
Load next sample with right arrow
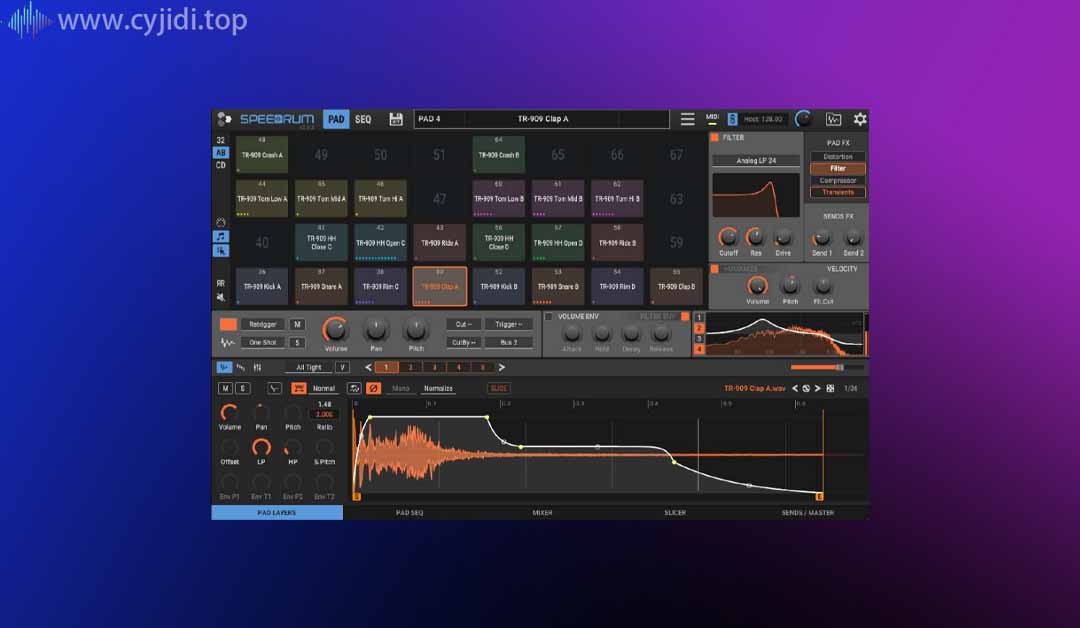818,388
